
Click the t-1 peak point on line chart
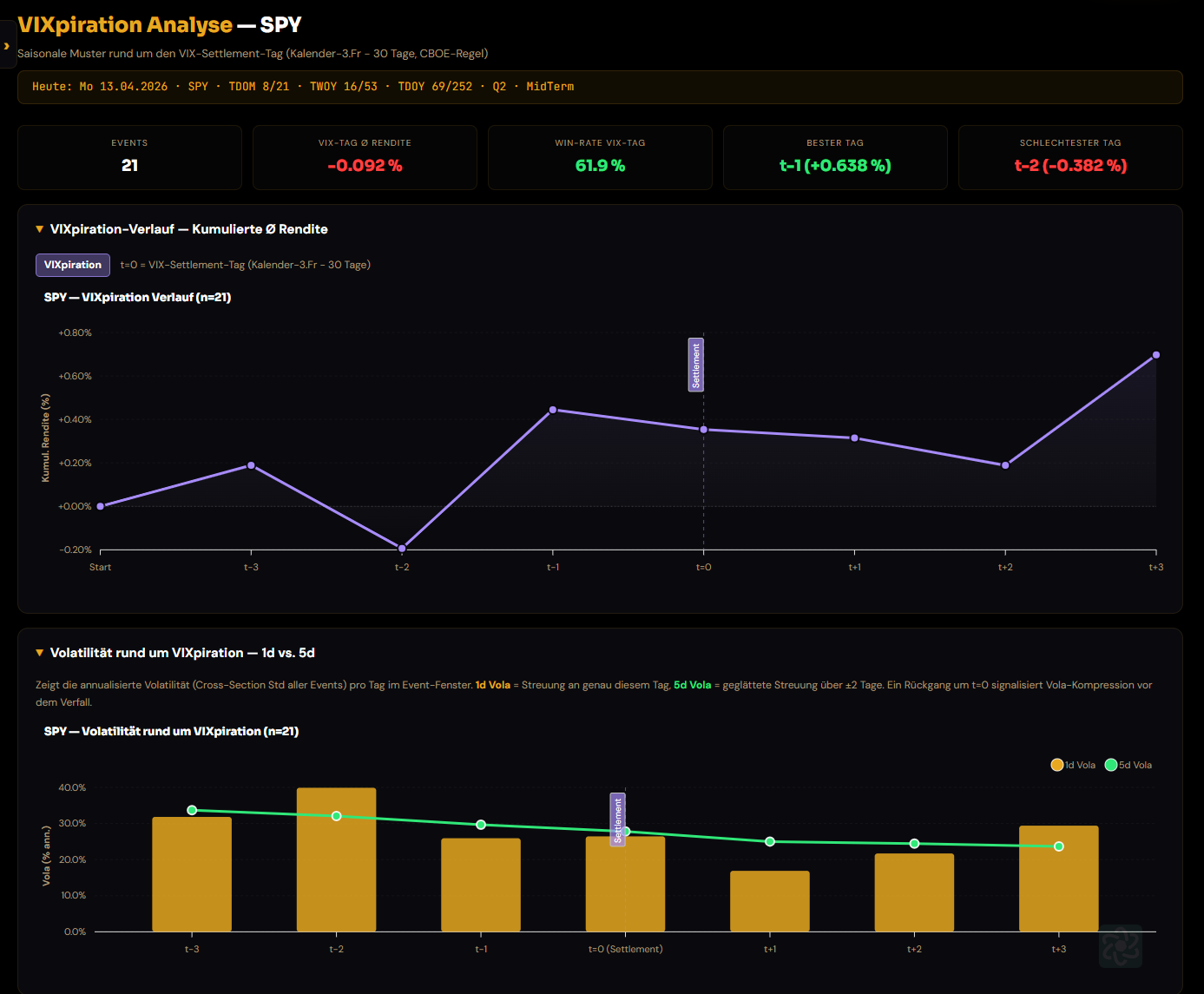pos(553,410)
